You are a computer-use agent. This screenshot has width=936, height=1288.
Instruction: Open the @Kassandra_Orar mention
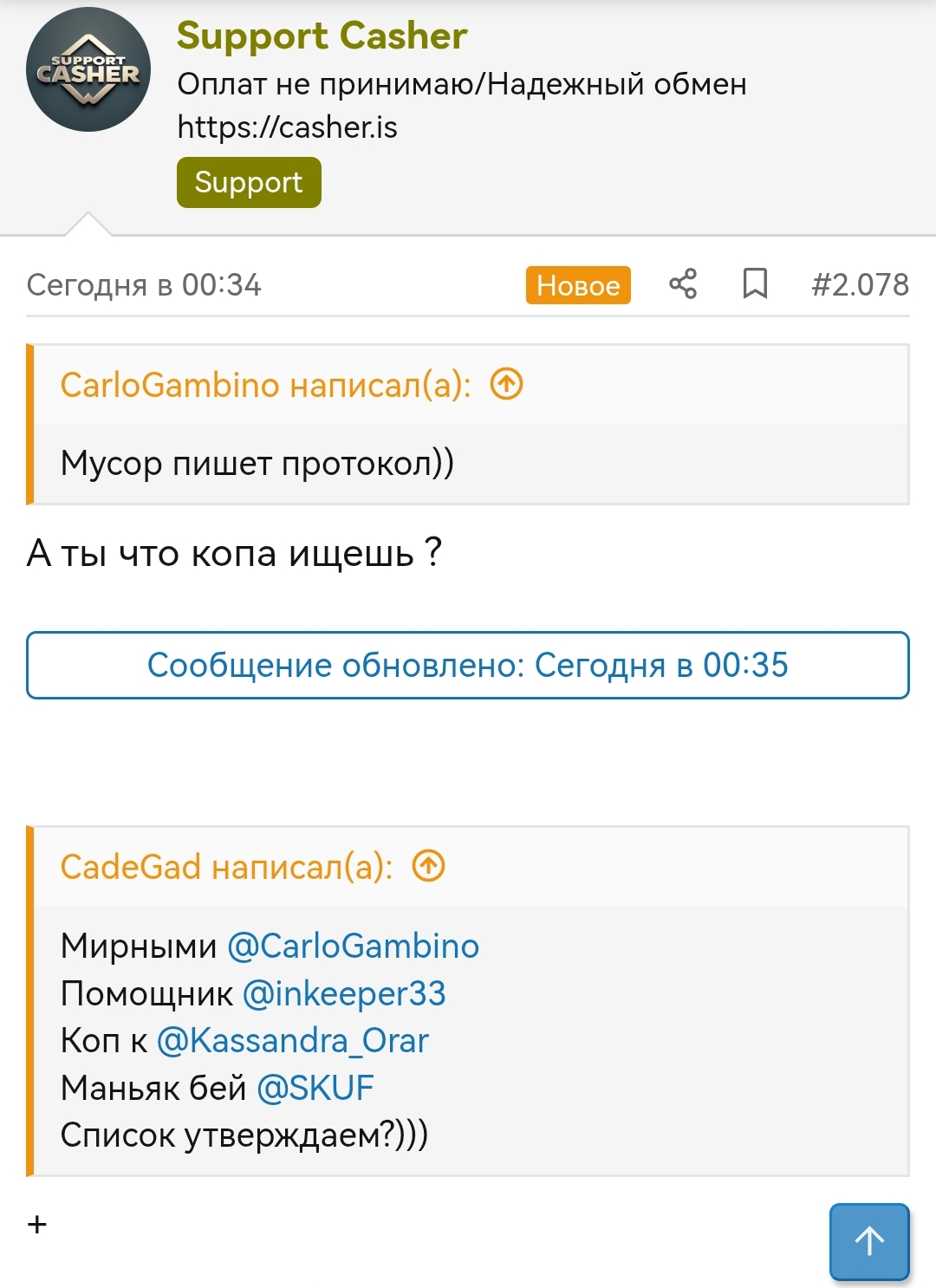(293, 1040)
